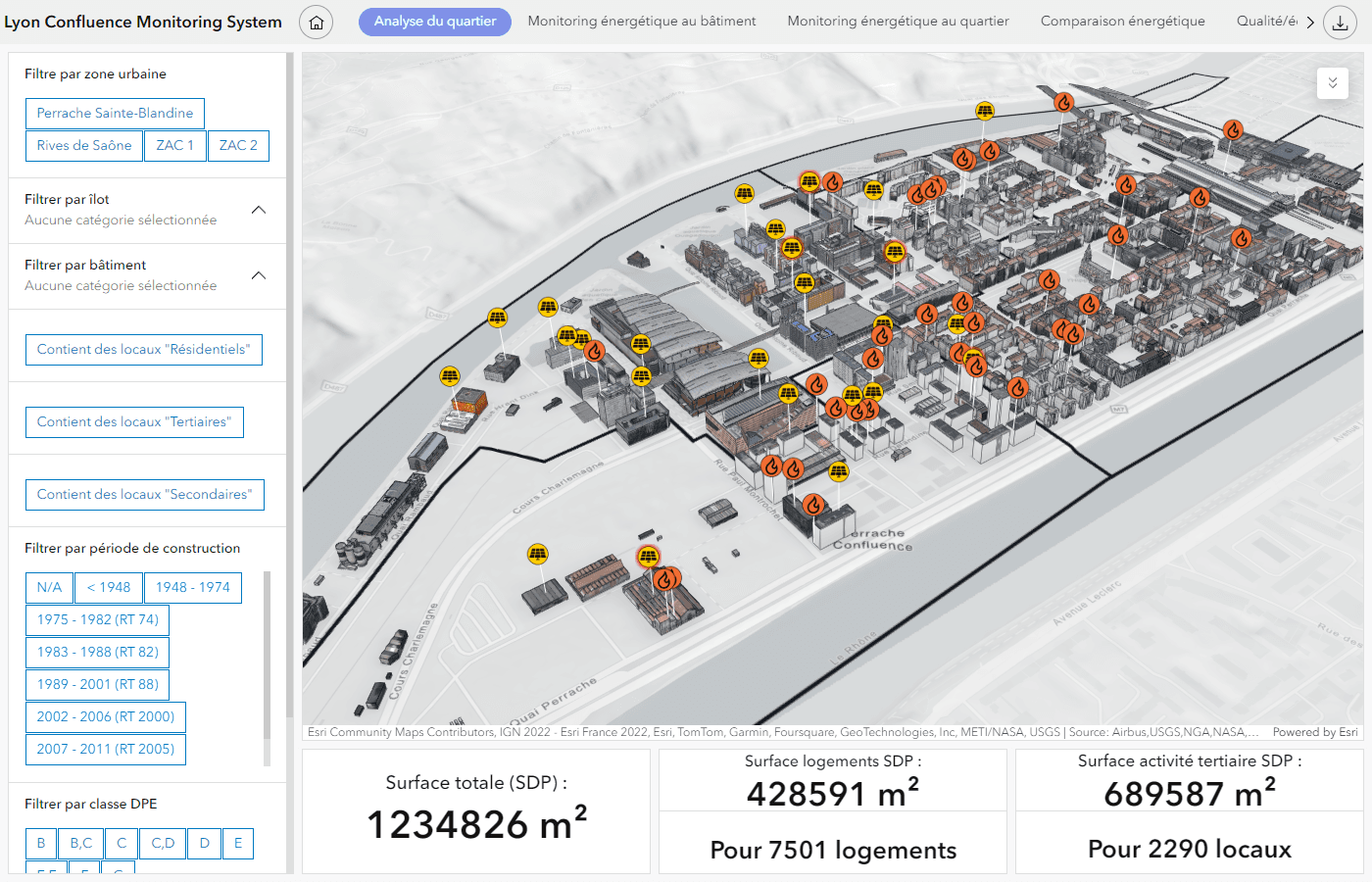Click Contient des locaux "Tertiaires" button
Image resolution: width=1372 pixels, height=882 pixels.
[134, 421]
